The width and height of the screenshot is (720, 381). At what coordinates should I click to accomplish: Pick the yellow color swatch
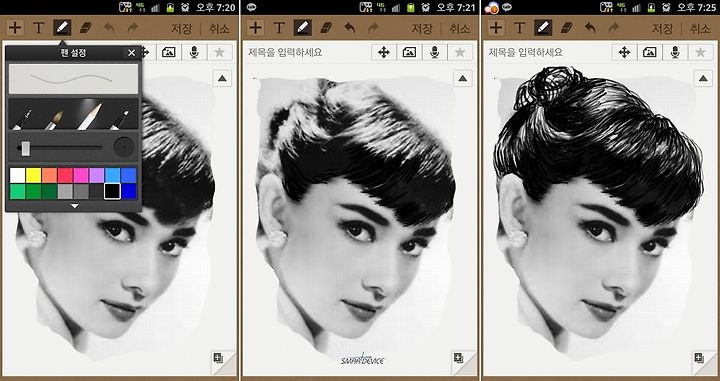34,175
